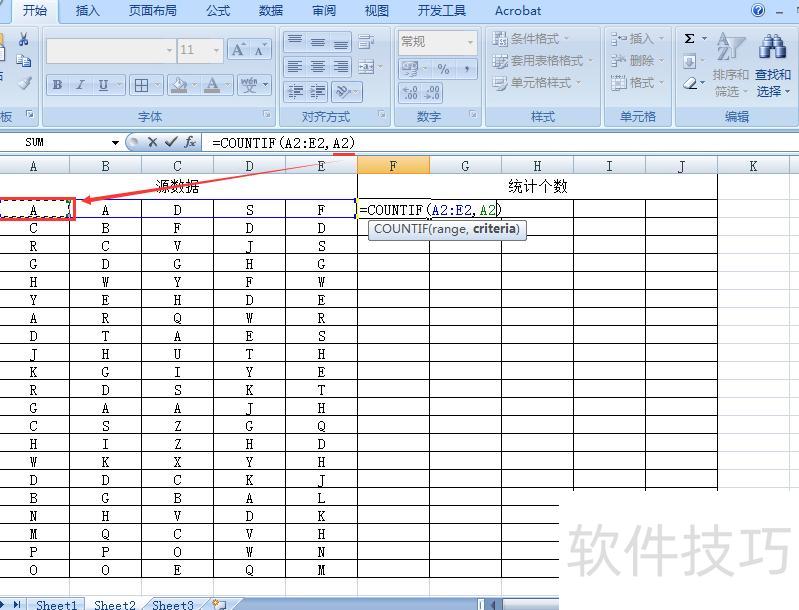Screen dimensions: 799x610
Task: Select column G header
Action: [x=465, y=166]
